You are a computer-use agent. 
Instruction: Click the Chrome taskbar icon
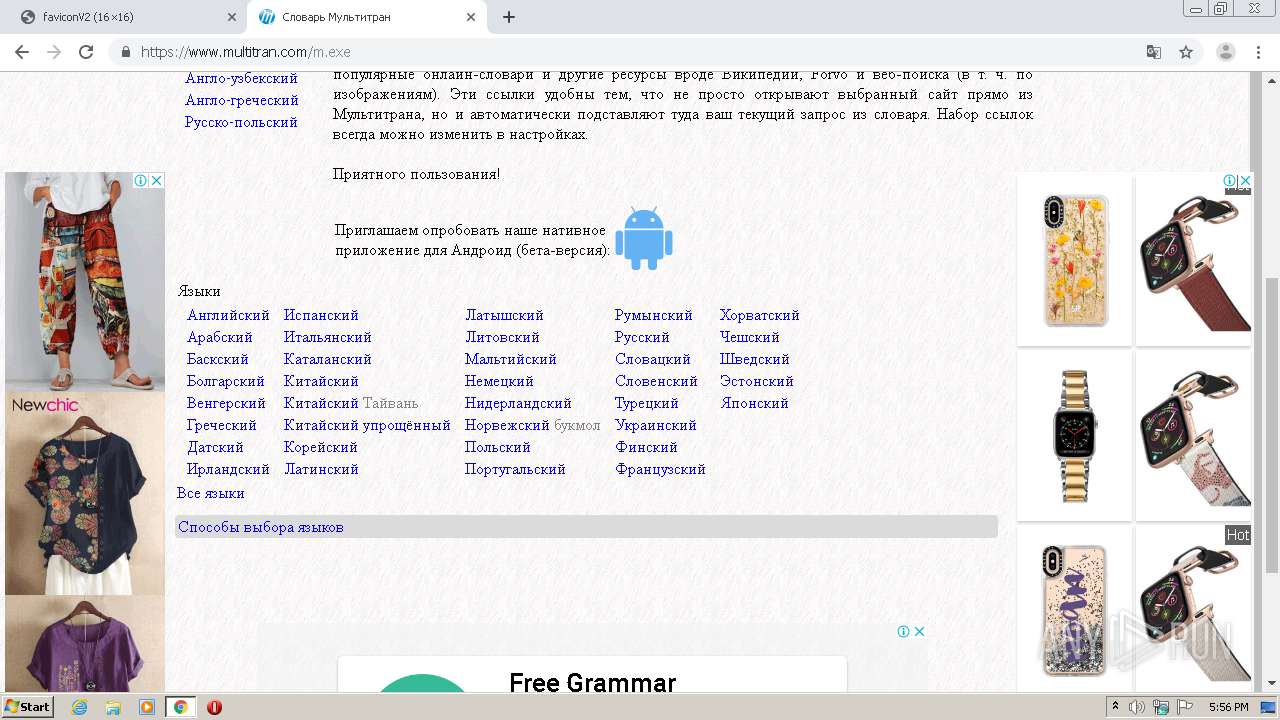pos(180,707)
